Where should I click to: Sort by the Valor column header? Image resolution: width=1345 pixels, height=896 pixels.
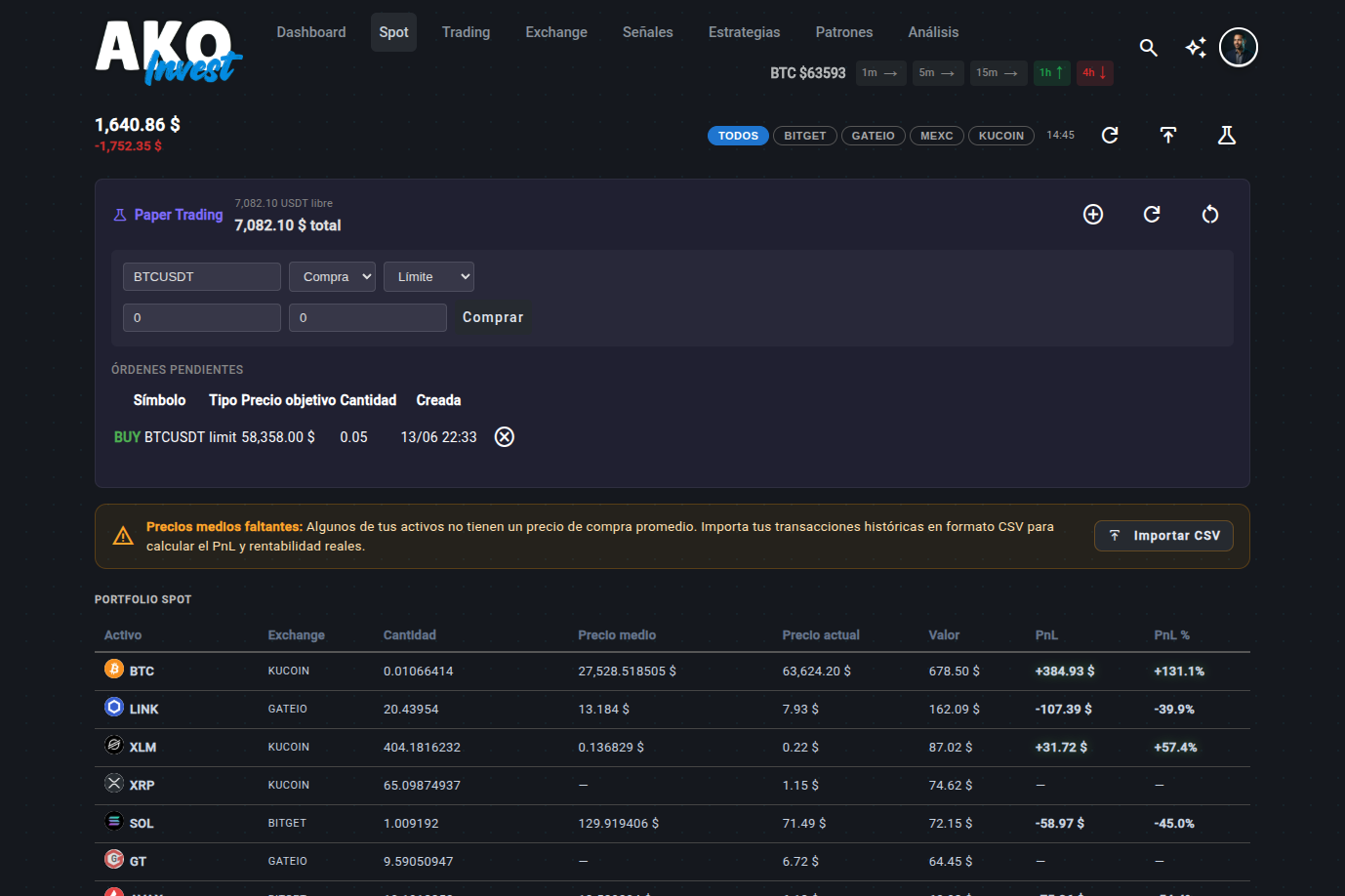click(944, 635)
